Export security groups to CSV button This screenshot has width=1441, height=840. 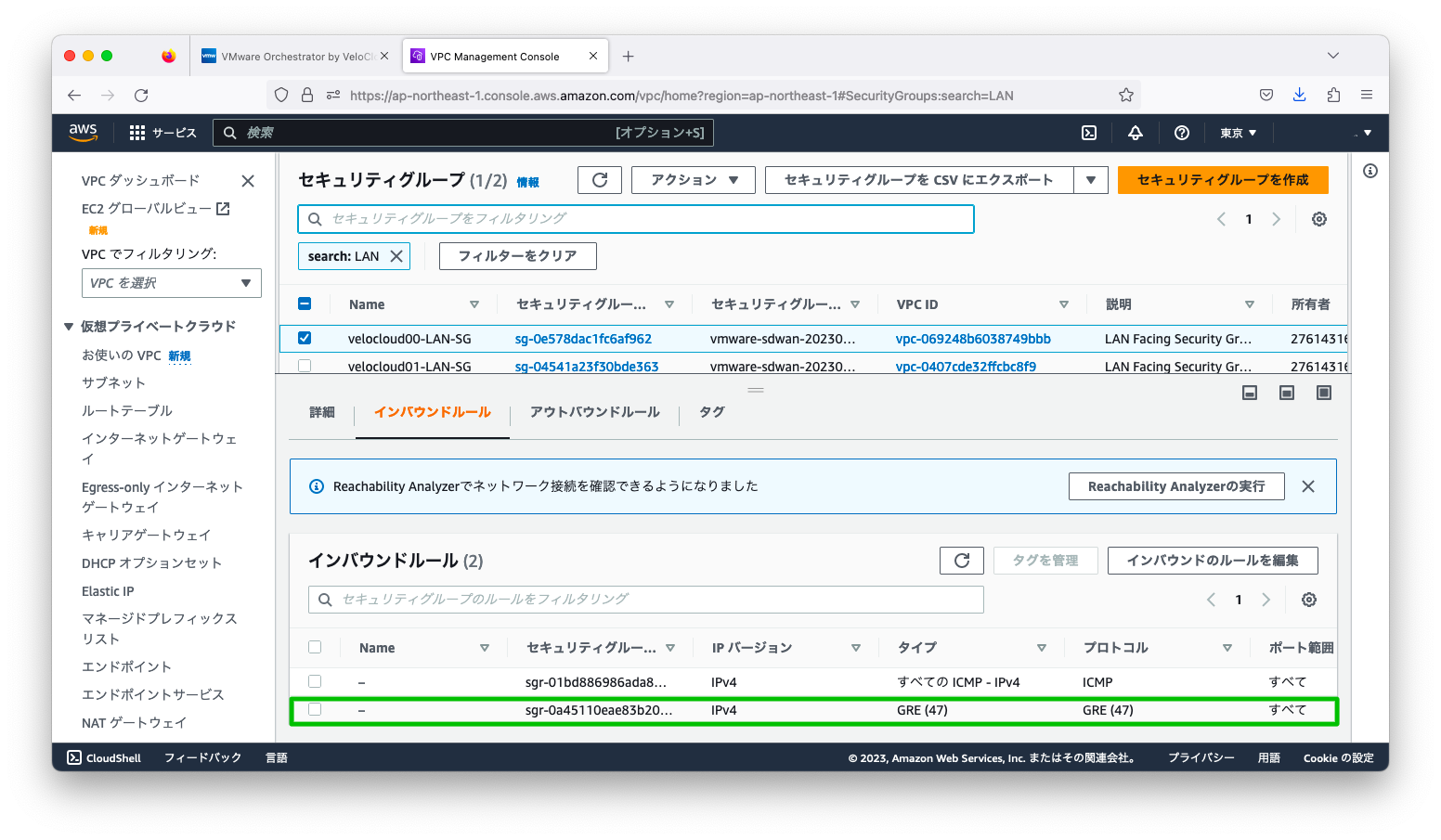coord(919,180)
